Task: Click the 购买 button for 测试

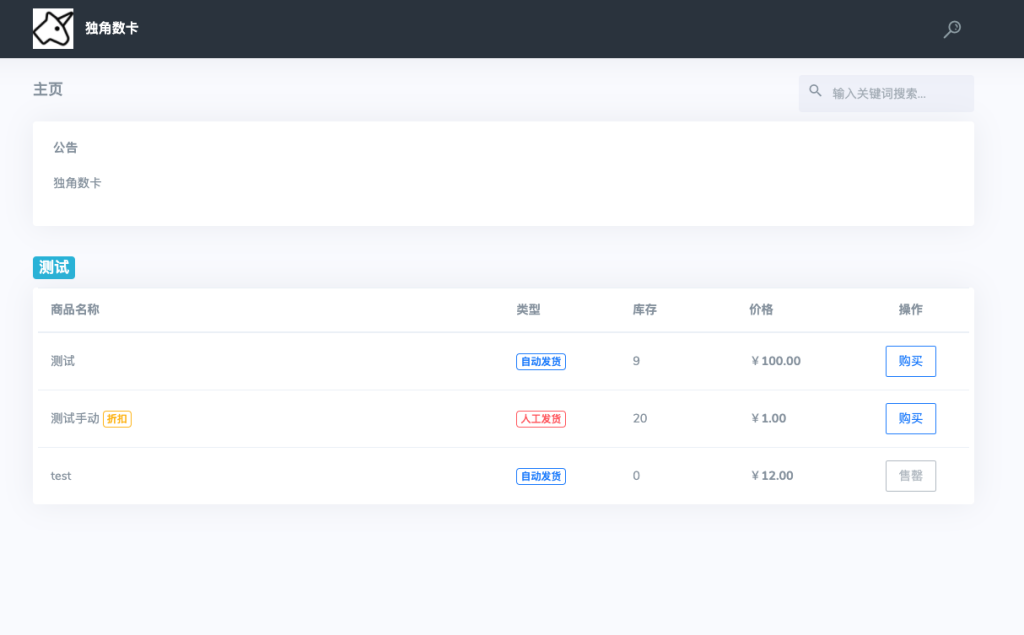Action: 910,361
